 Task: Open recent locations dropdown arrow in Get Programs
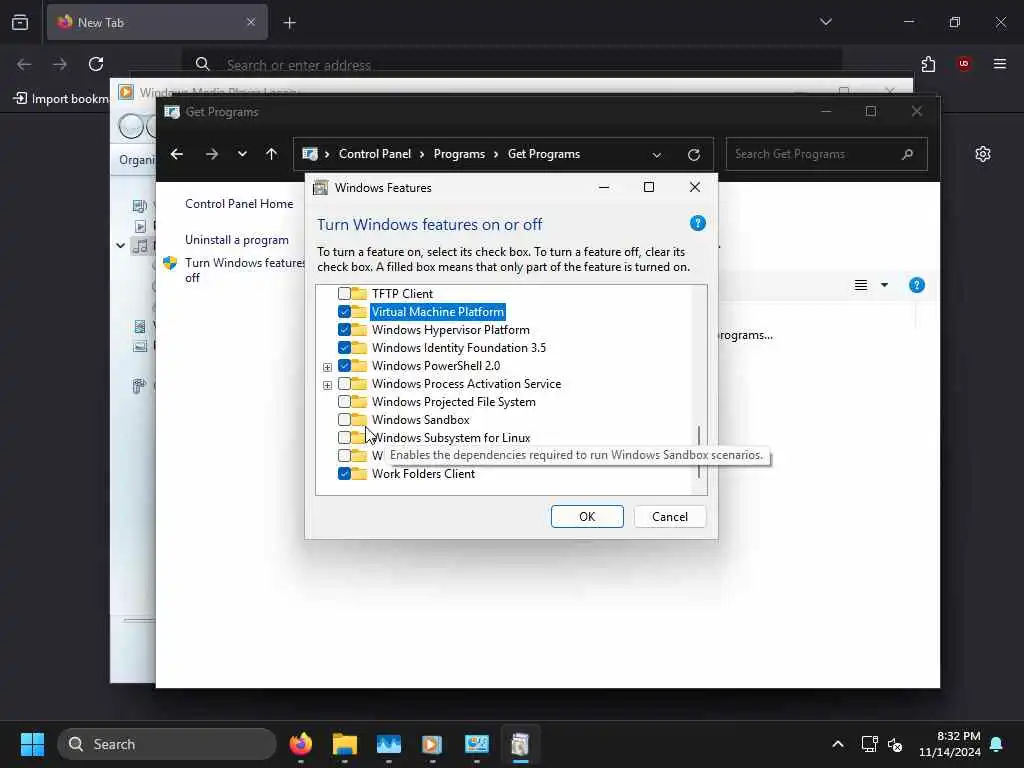click(x=242, y=154)
